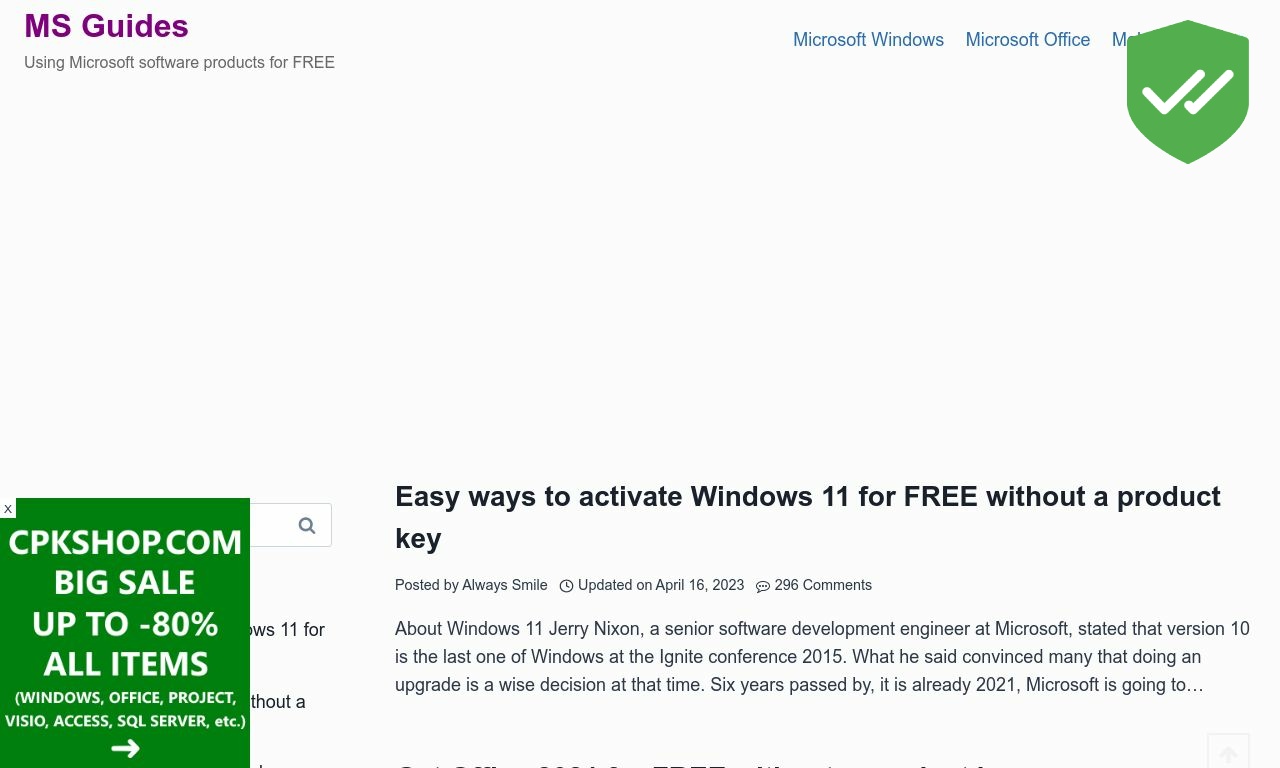
Task: Click the Updated on April 16, 2023 date
Action: pos(661,585)
